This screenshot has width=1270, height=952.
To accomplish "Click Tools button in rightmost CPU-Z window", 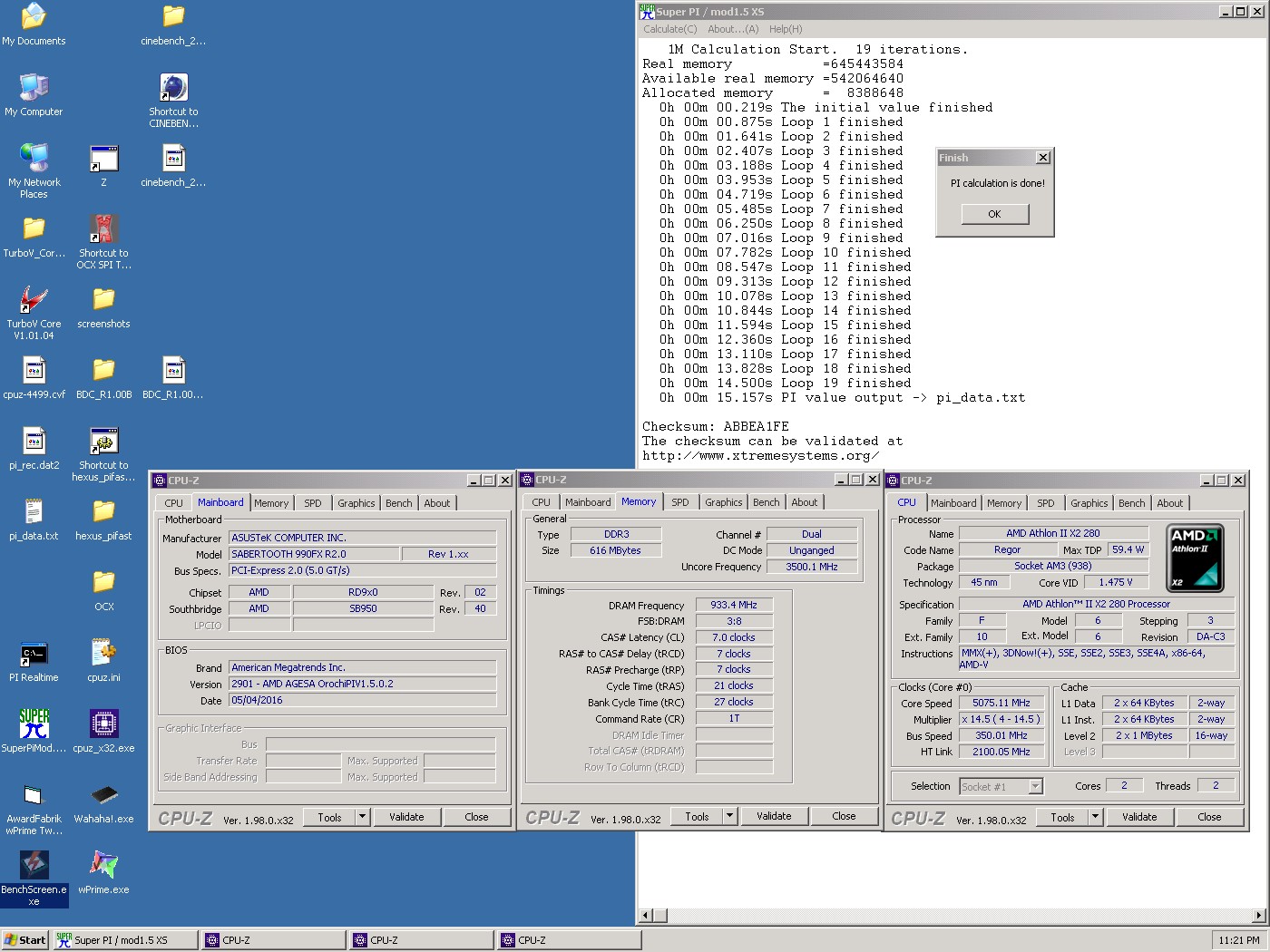I will tap(1062, 817).
